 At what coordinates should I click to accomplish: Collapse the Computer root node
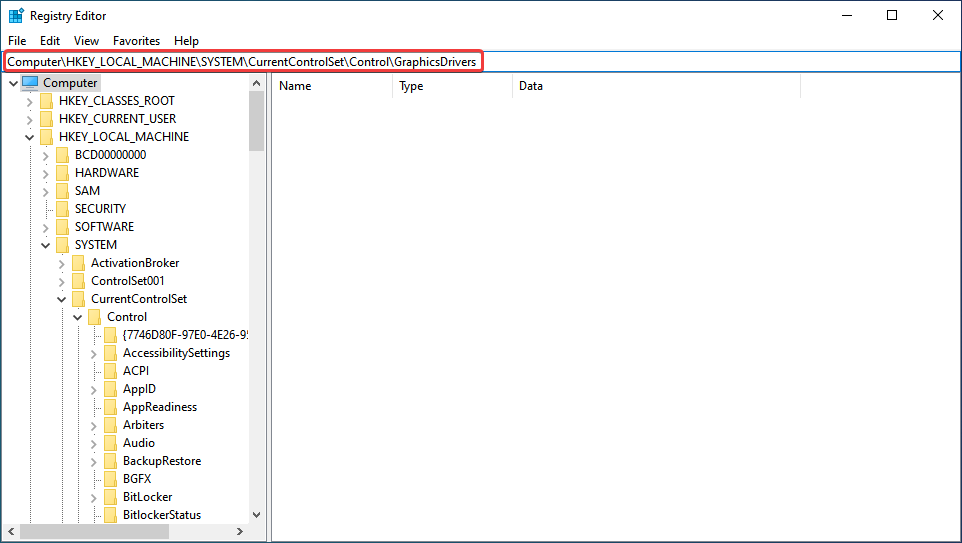(x=13, y=83)
